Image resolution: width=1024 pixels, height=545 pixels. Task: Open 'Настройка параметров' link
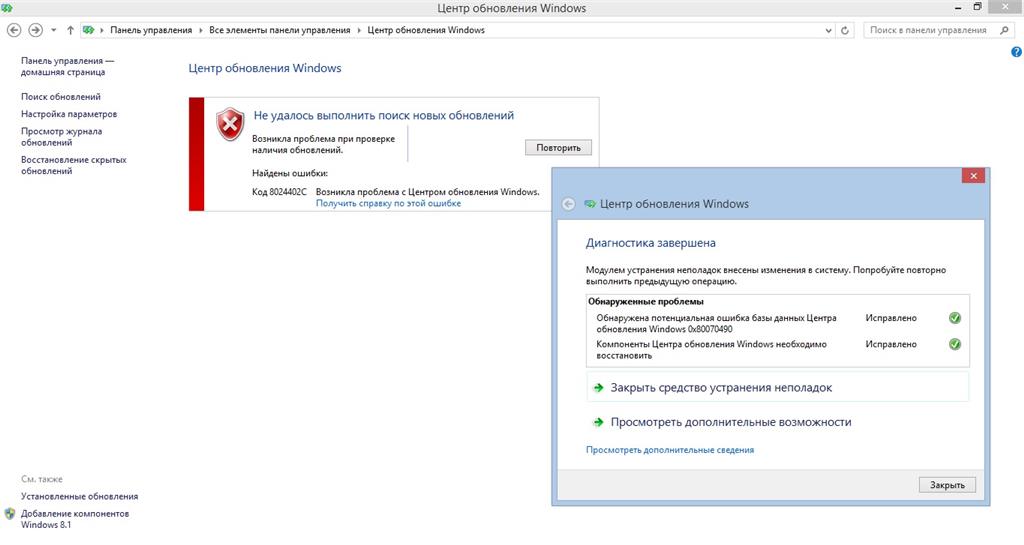(x=69, y=114)
